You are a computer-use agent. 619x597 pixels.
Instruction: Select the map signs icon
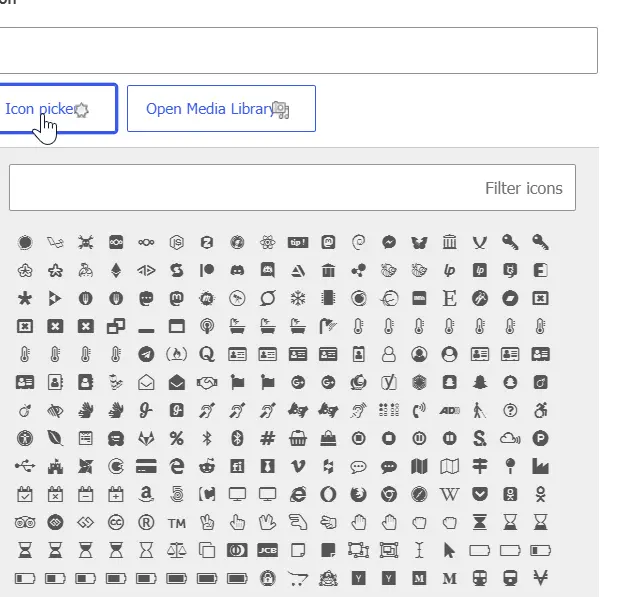480,466
